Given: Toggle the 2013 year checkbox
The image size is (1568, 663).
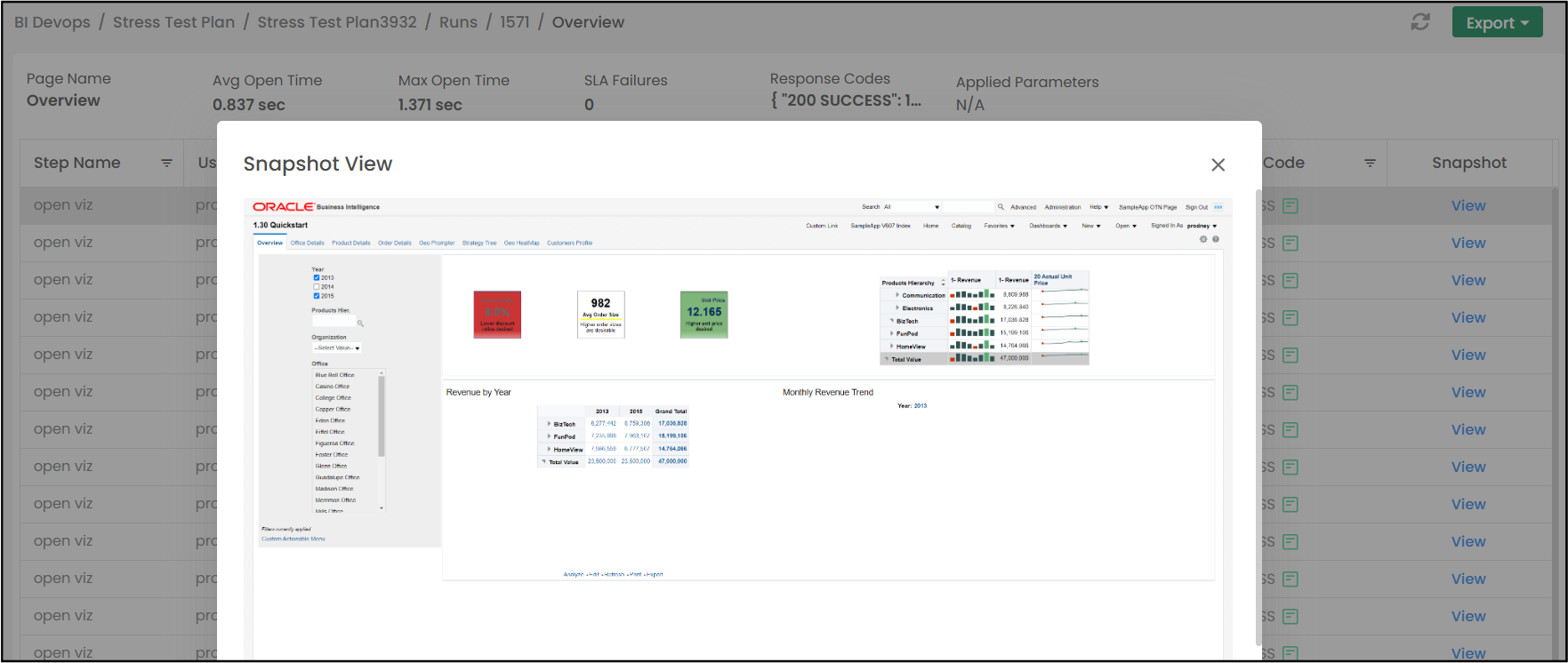Looking at the screenshot, I should [316, 277].
